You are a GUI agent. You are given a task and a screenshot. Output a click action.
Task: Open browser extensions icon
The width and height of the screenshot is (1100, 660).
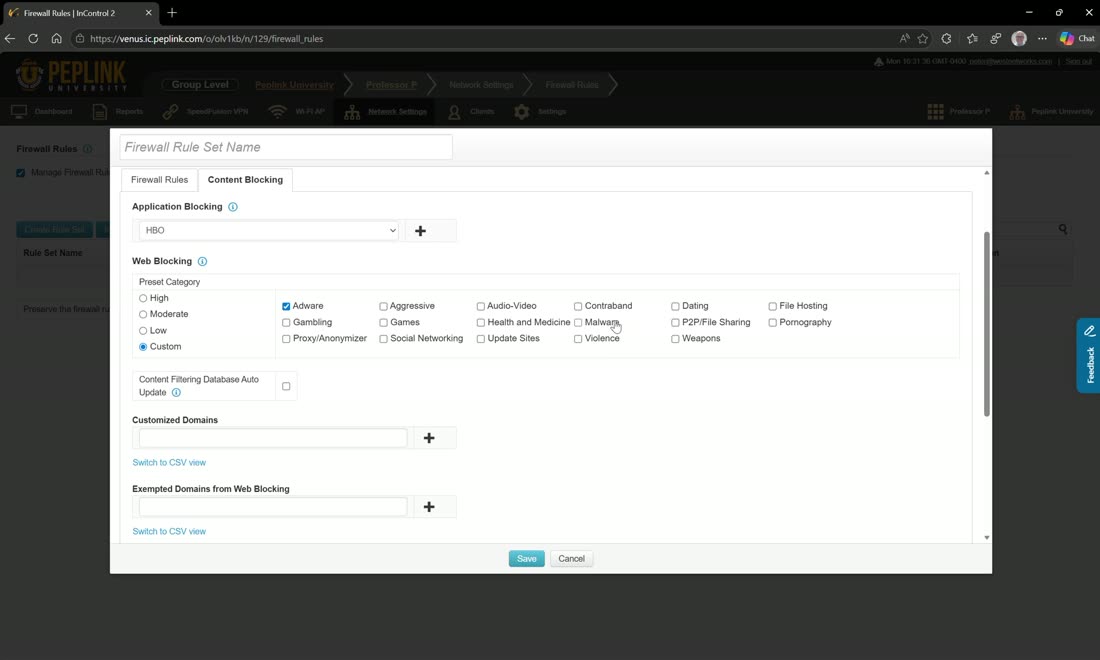pos(946,39)
